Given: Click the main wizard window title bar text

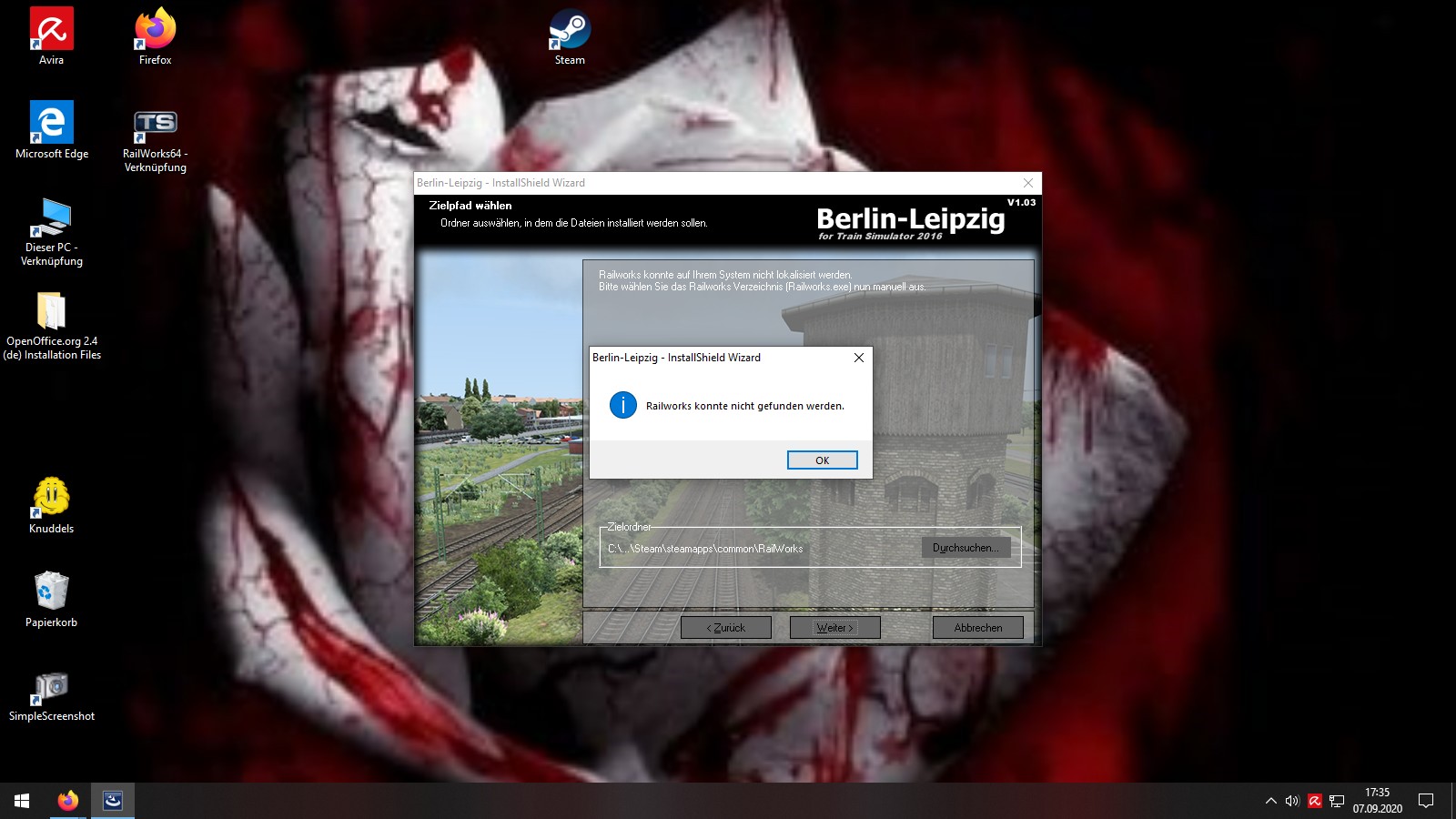Looking at the screenshot, I should coord(500,183).
